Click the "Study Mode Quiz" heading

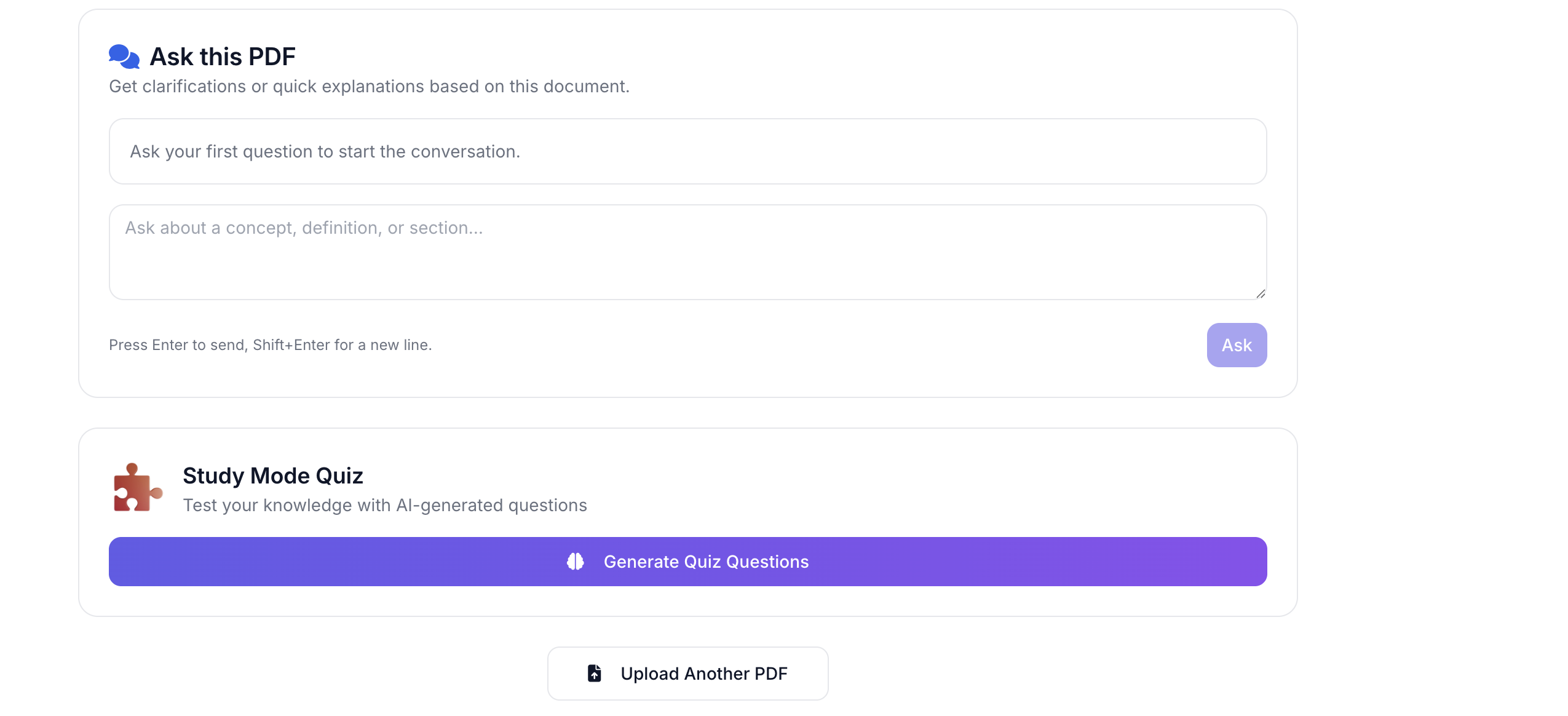pos(272,475)
